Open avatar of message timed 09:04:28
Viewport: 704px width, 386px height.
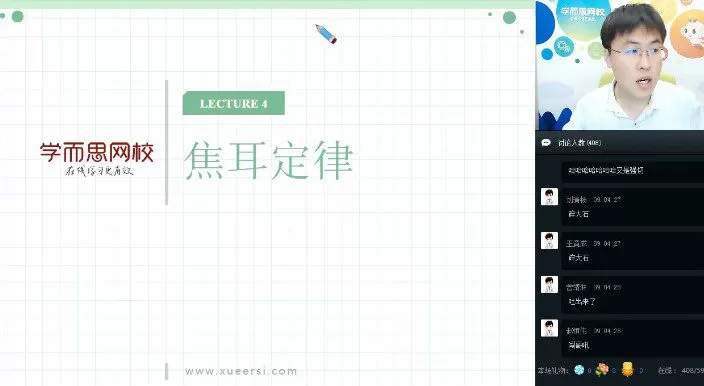(x=549, y=328)
